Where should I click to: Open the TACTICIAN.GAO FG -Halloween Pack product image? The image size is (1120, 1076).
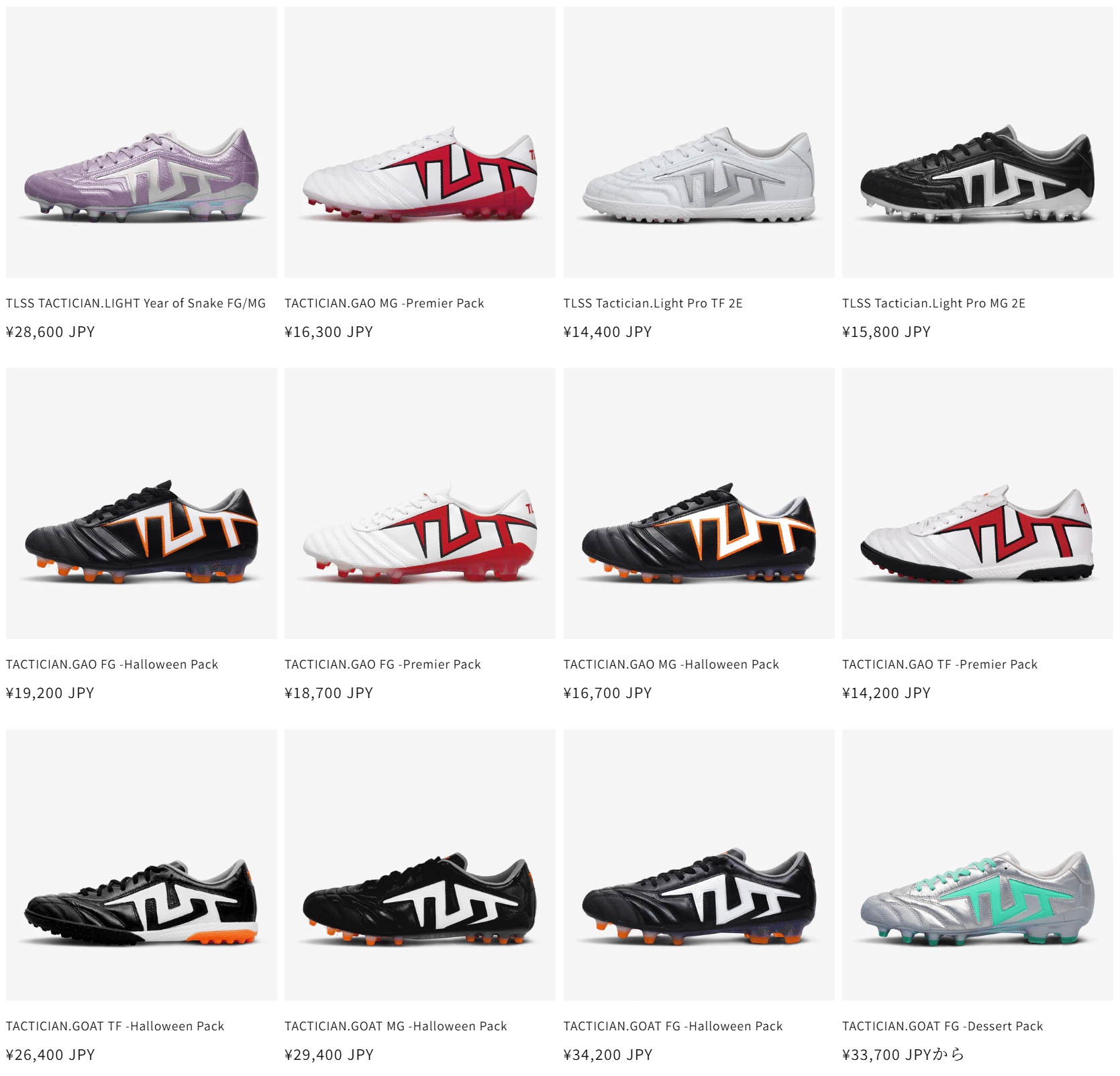[141, 503]
